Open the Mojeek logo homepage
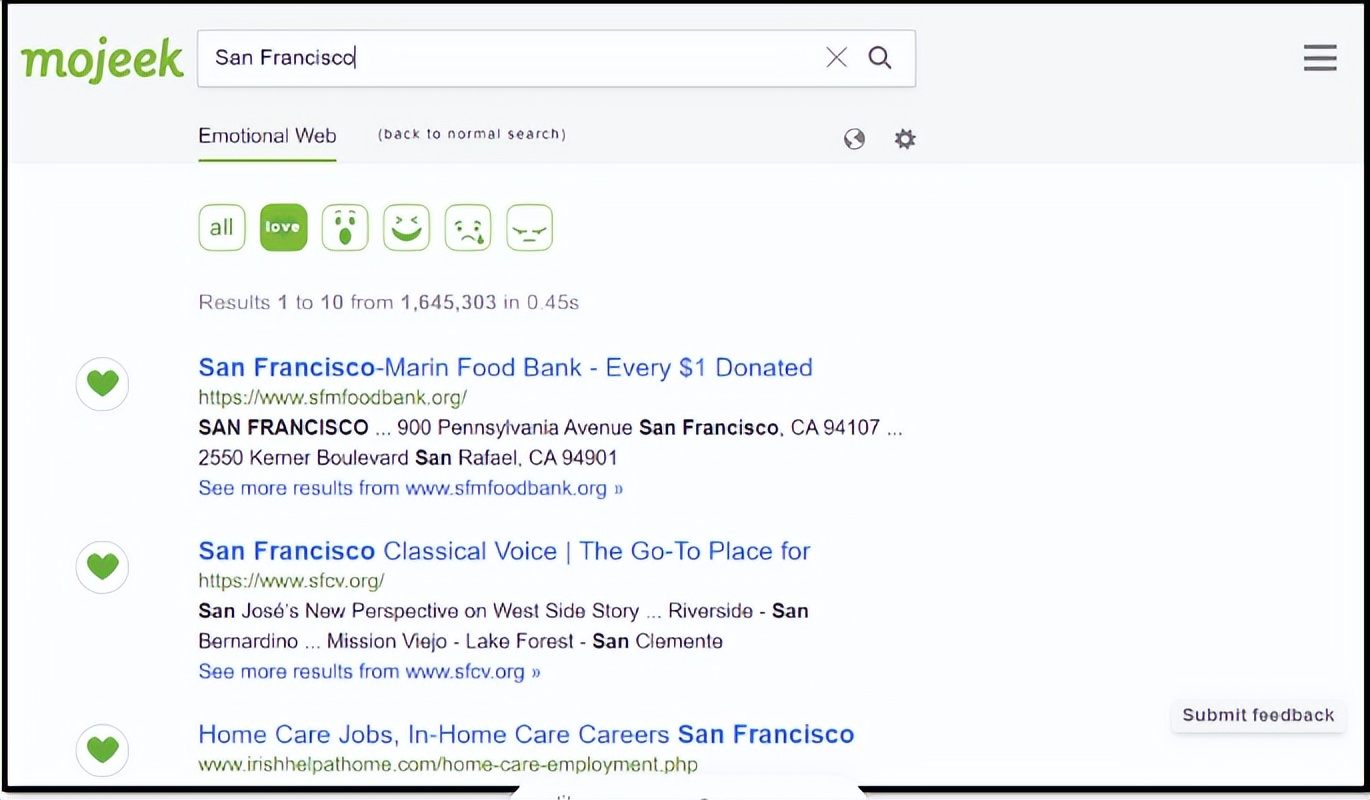This screenshot has height=800, width=1370. (102, 59)
